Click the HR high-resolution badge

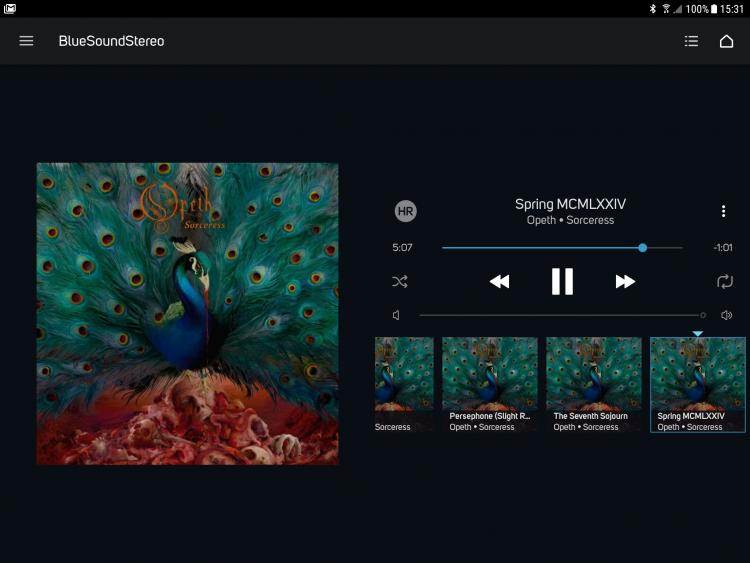click(x=405, y=211)
